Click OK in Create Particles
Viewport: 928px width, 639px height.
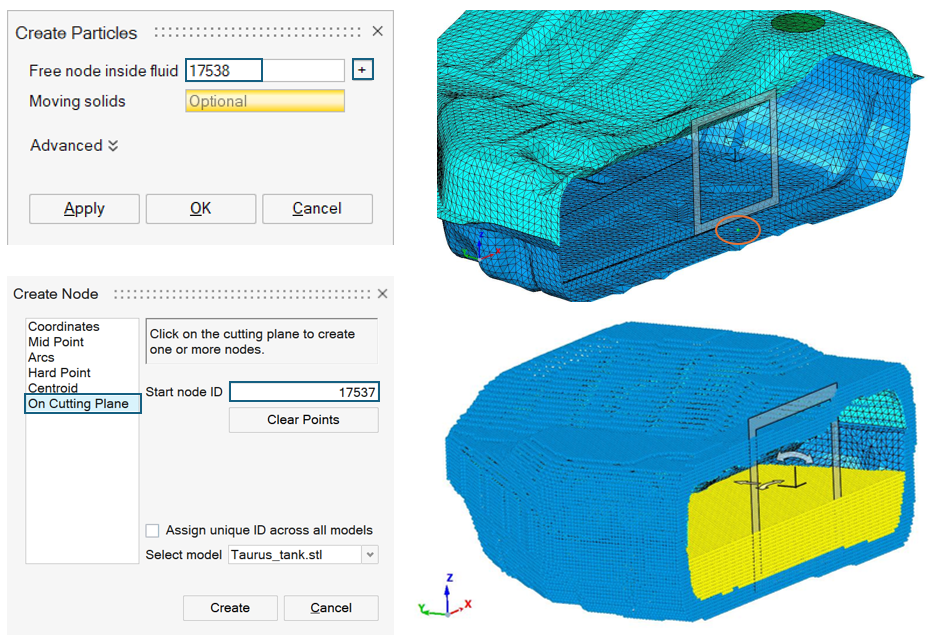(x=201, y=209)
